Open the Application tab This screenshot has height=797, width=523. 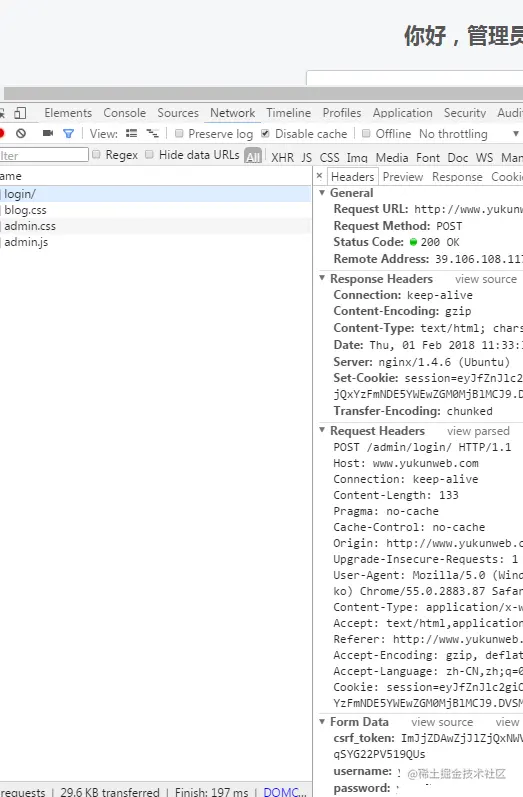pos(403,113)
